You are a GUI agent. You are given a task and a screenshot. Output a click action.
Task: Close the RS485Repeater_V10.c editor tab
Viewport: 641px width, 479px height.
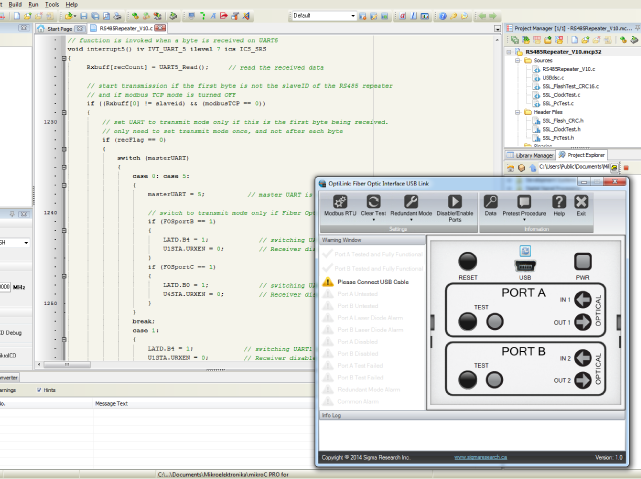tap(160, 28)
